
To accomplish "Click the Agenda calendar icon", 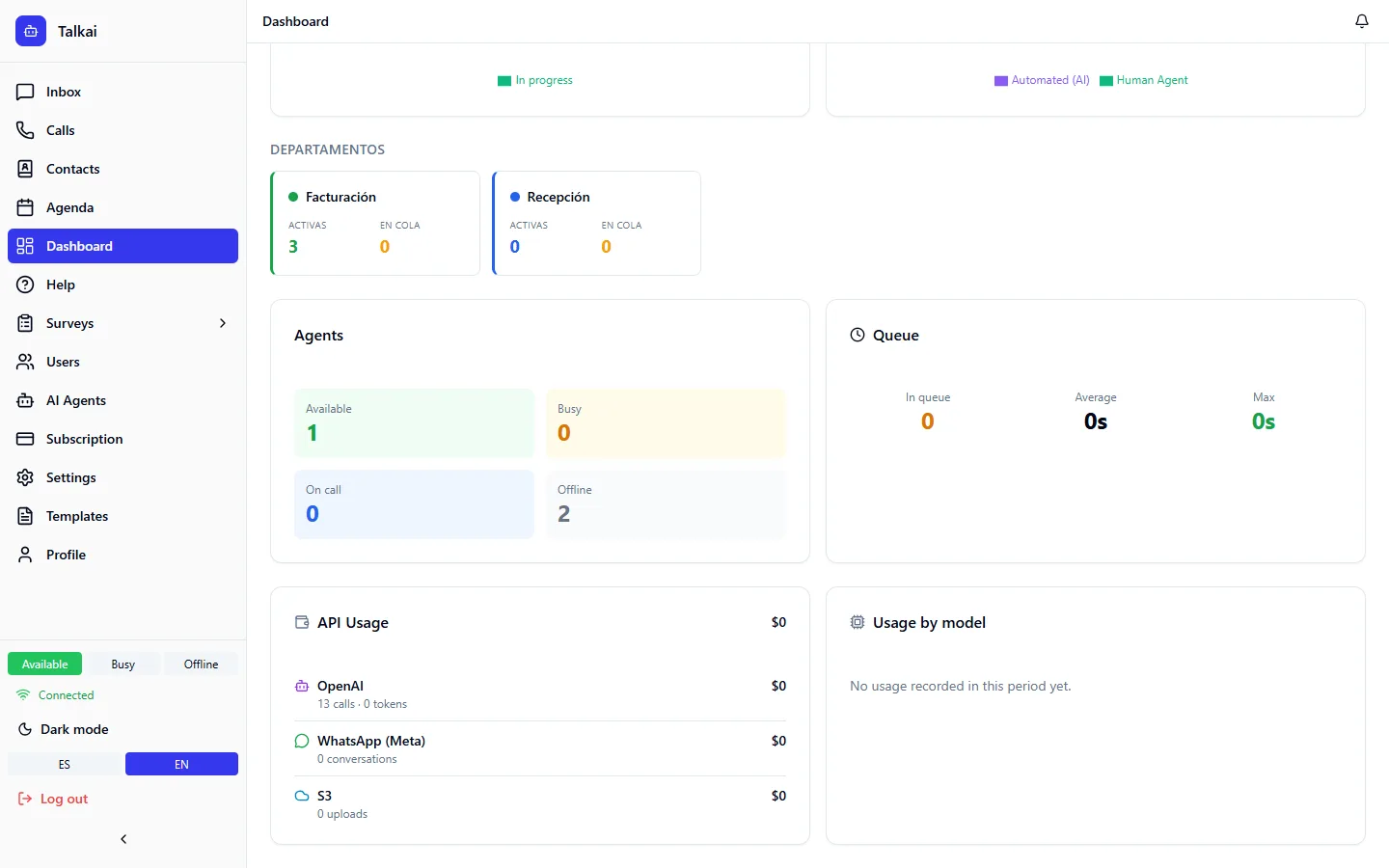I will pos(25,207).
